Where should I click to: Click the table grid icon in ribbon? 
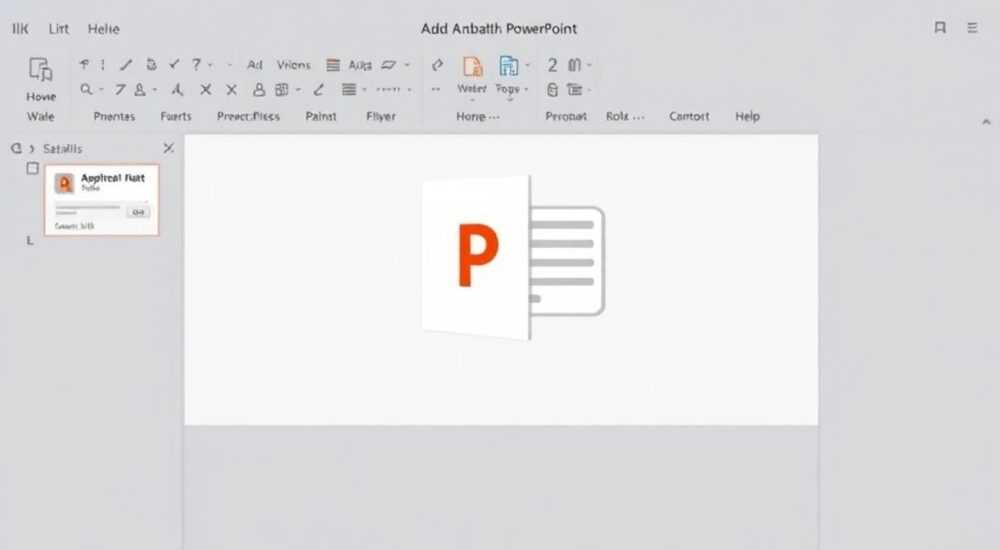point(281,89)
